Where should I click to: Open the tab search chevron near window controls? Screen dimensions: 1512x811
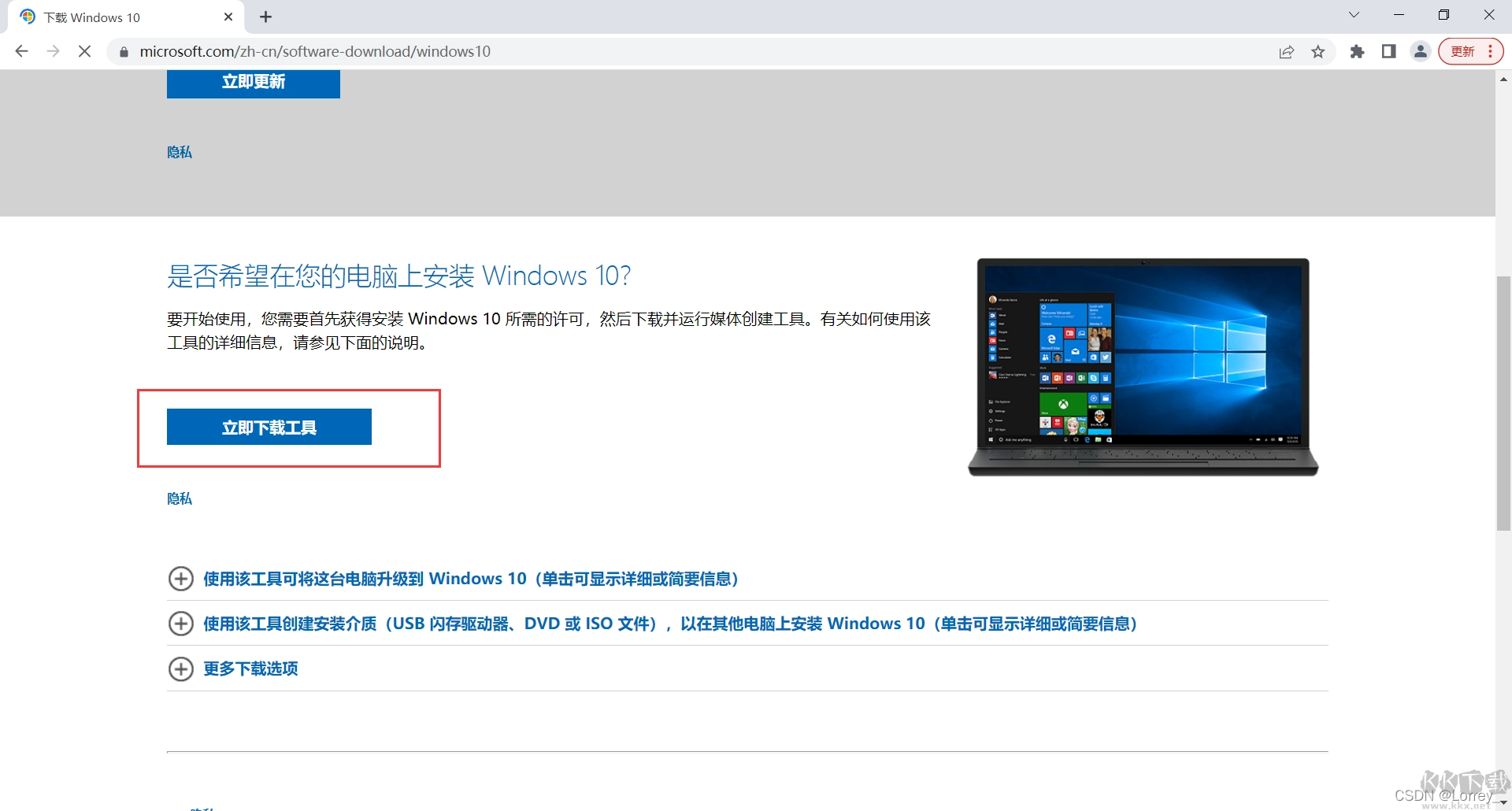point(1354,14)
